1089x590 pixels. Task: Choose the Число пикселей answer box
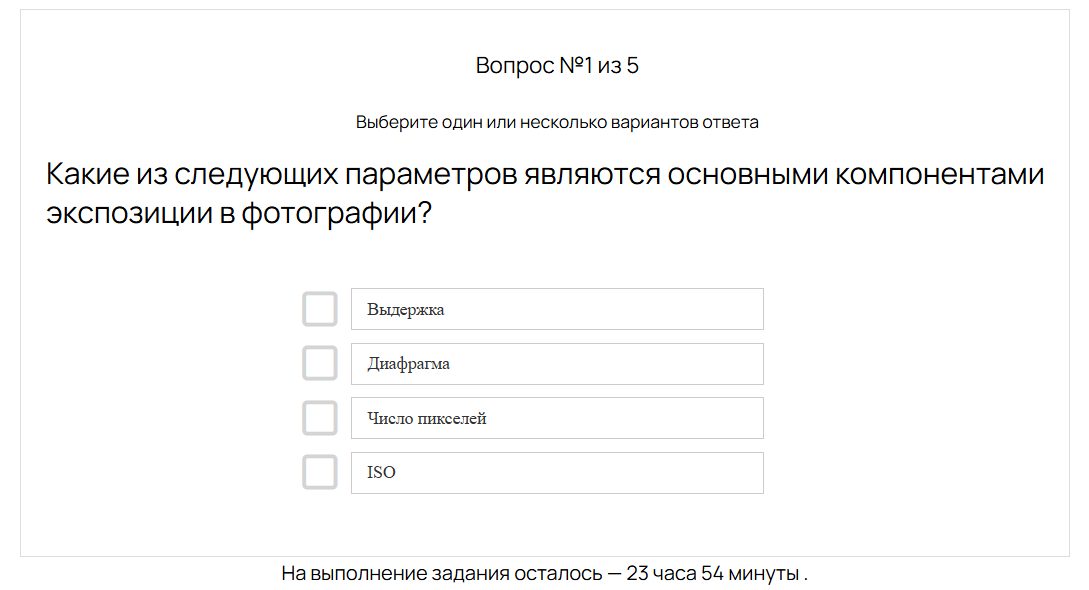coord(557,418)
